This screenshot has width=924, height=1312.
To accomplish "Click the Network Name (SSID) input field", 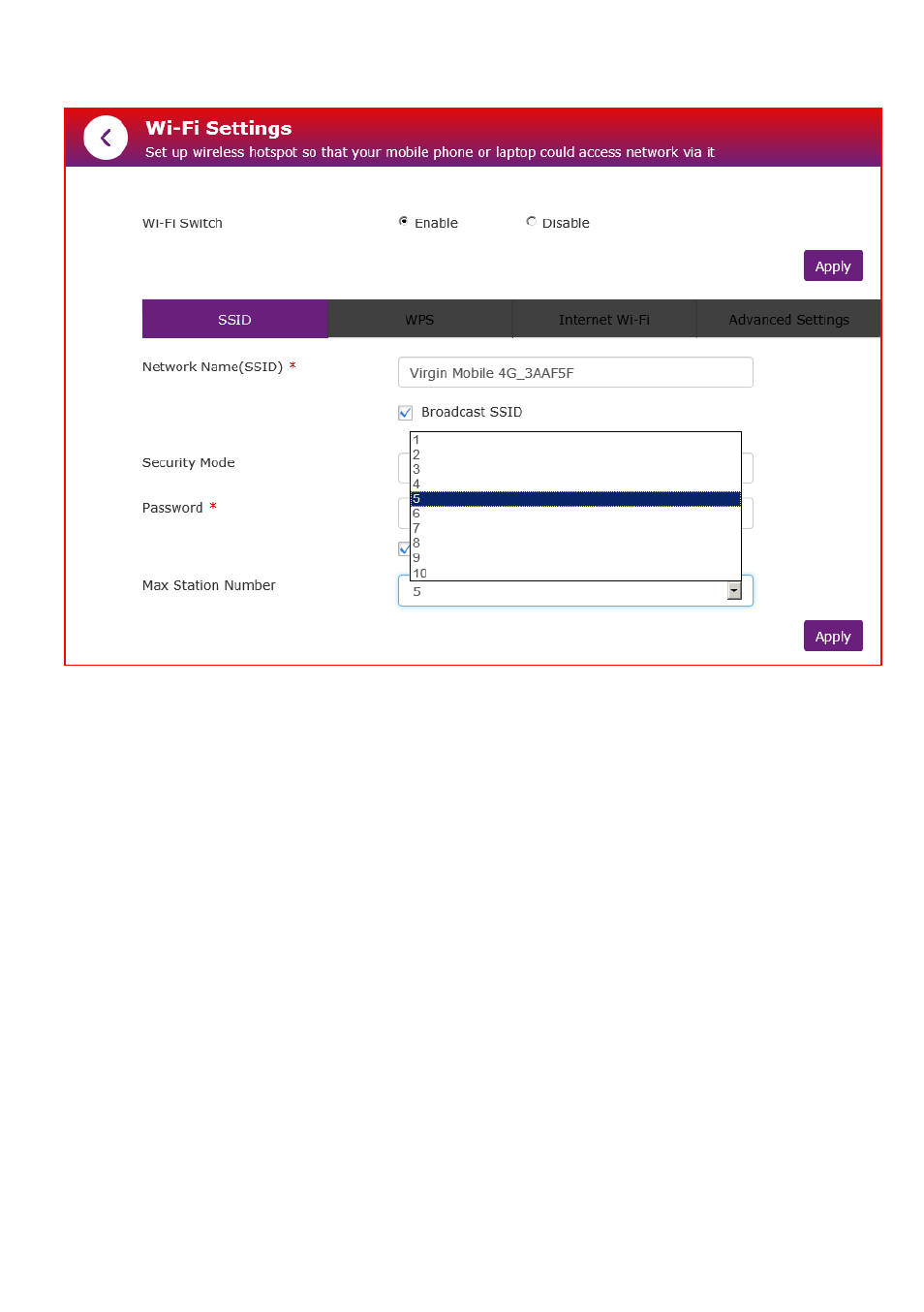I will tap(574, 373).
